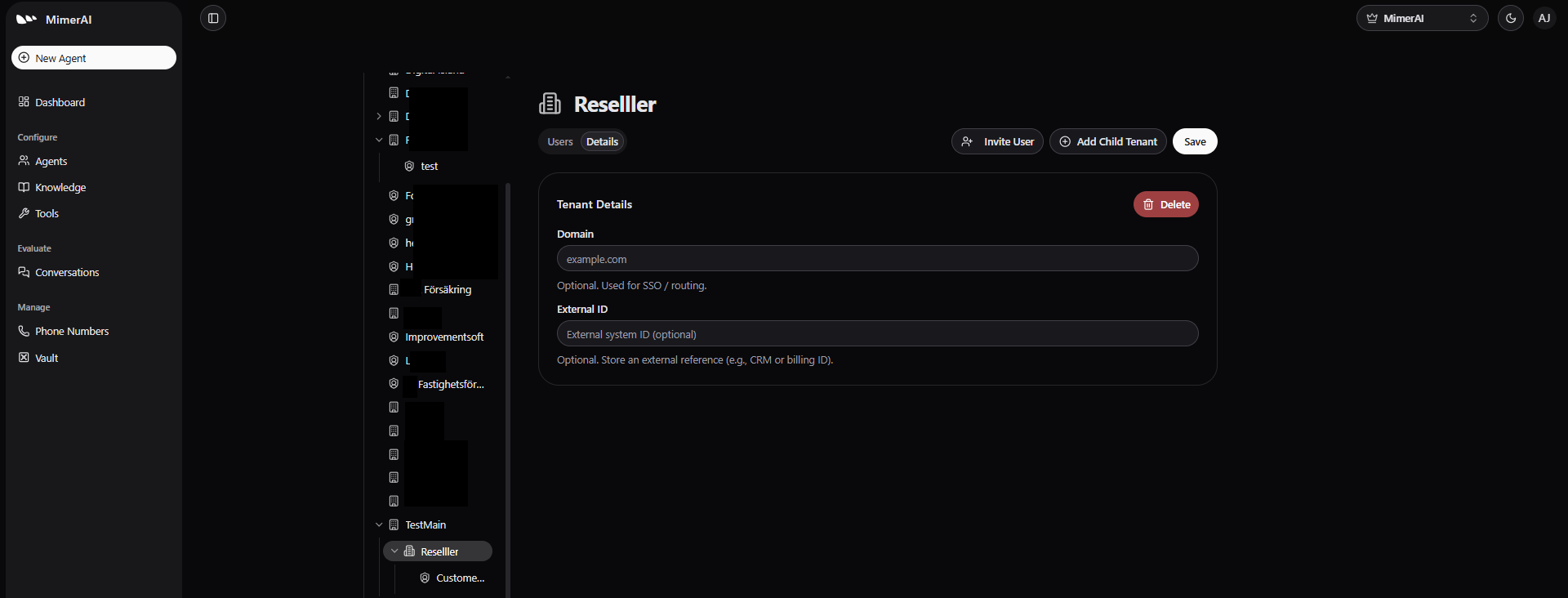Viewport: 1568px width, 598px height.
Task: Select the Details tab
Action: pyautogui.click(x=602, y=141)
